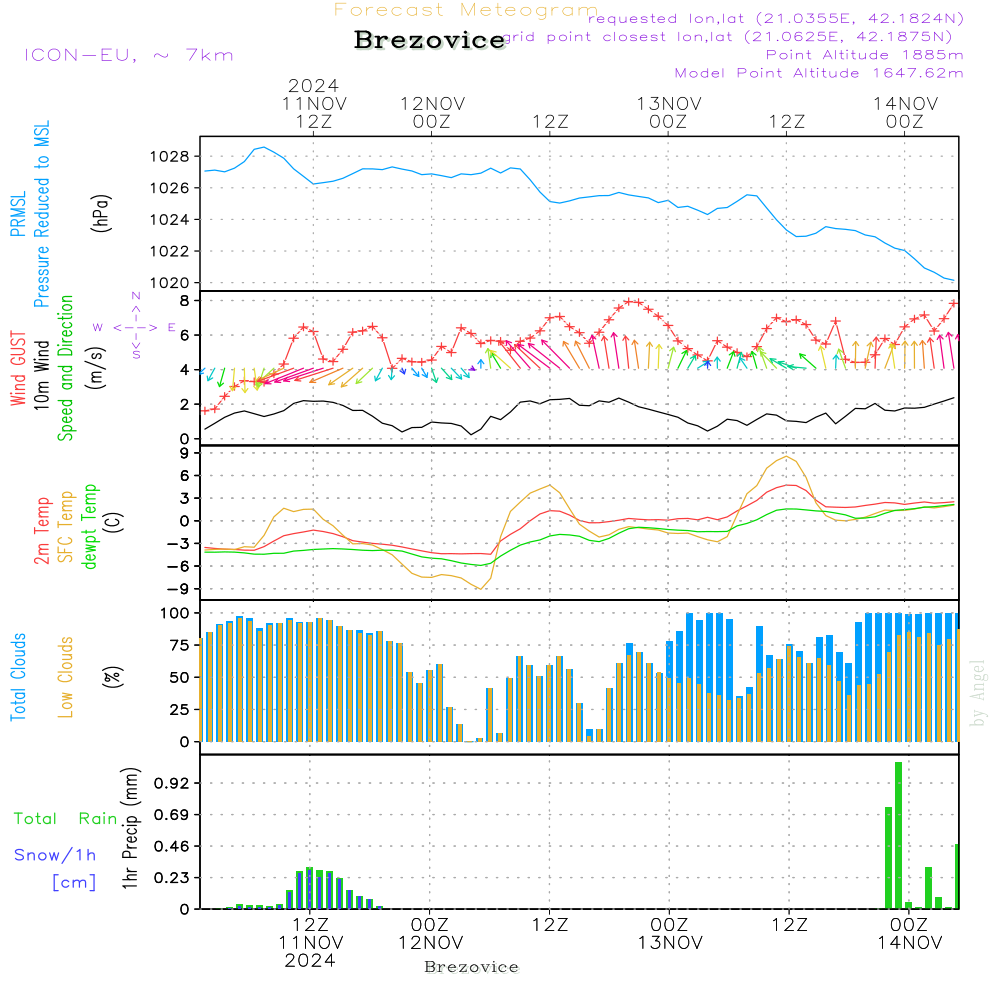The image size is (1000, 1000).
Task: Select the '(%)' cloud unit label
Action: [x=112, y=677]
